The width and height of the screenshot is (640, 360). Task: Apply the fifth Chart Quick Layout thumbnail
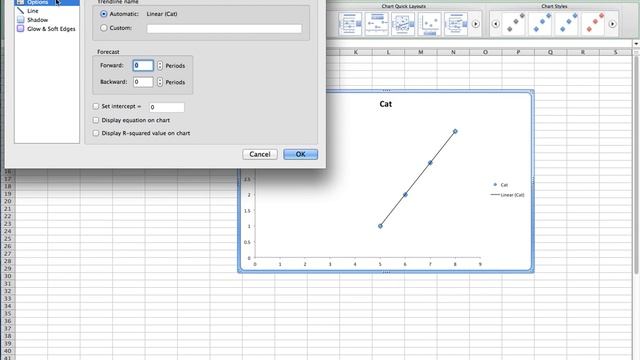coord(456,24)
